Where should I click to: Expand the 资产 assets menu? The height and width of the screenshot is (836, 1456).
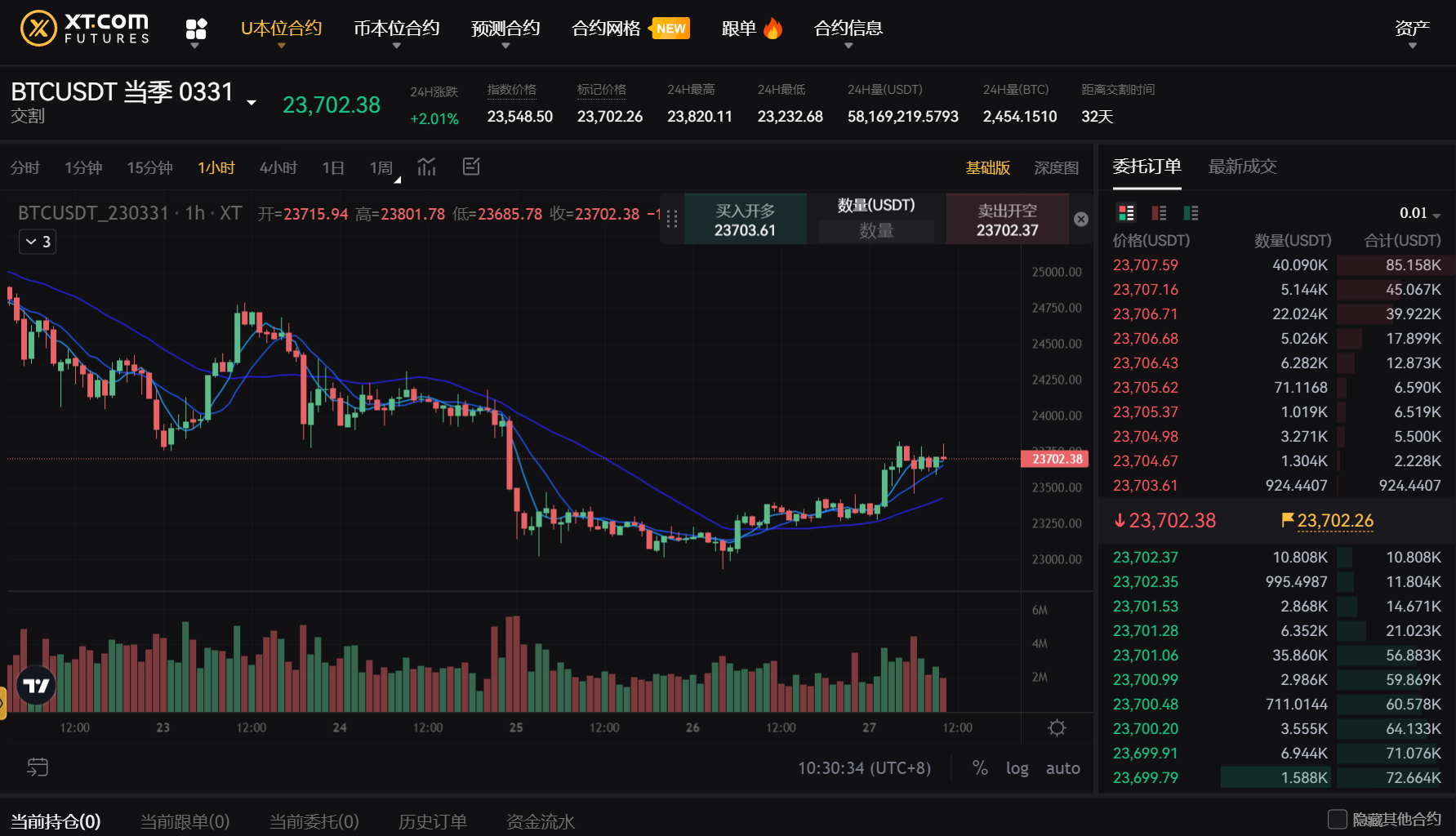coord(1412,31)
